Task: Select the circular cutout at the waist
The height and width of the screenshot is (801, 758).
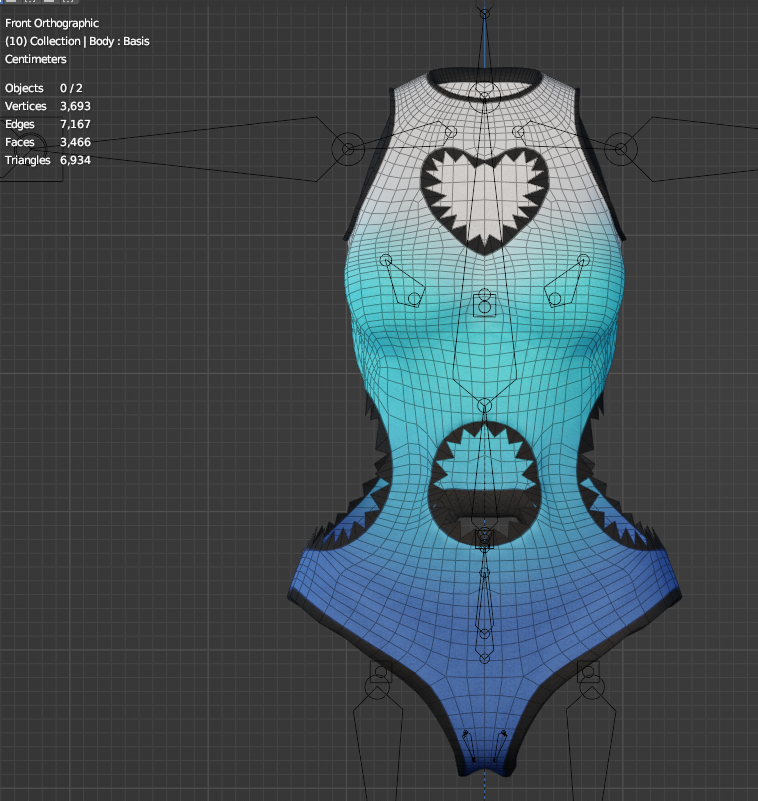Action: [484, 485]
